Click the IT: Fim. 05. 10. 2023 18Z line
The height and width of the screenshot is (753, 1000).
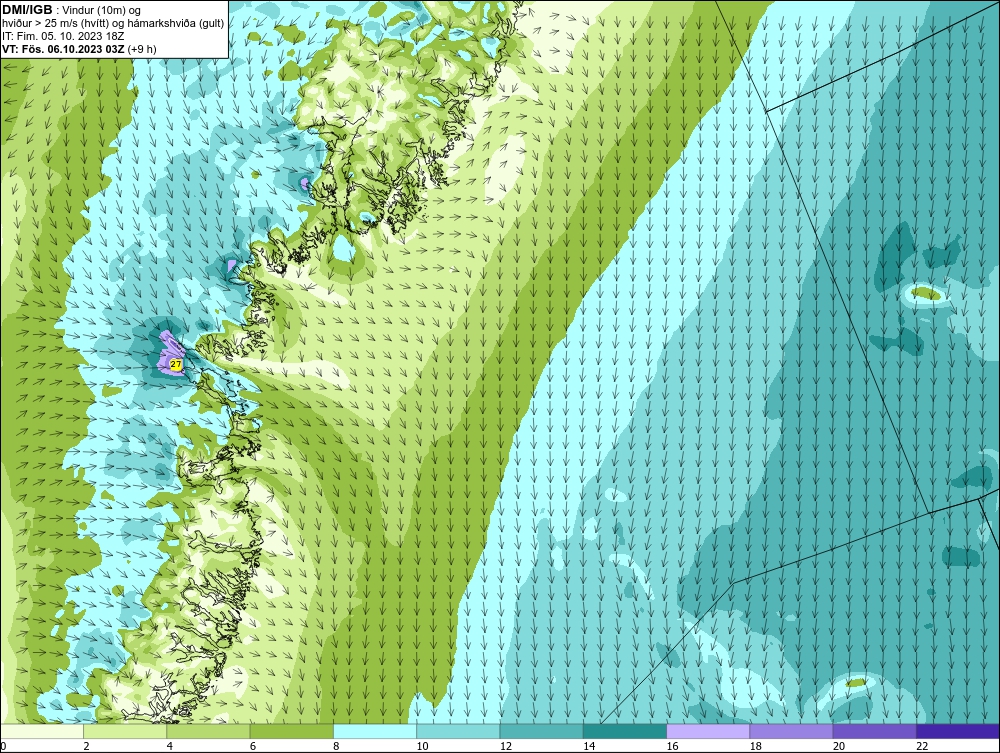click(x=63, y=36)
